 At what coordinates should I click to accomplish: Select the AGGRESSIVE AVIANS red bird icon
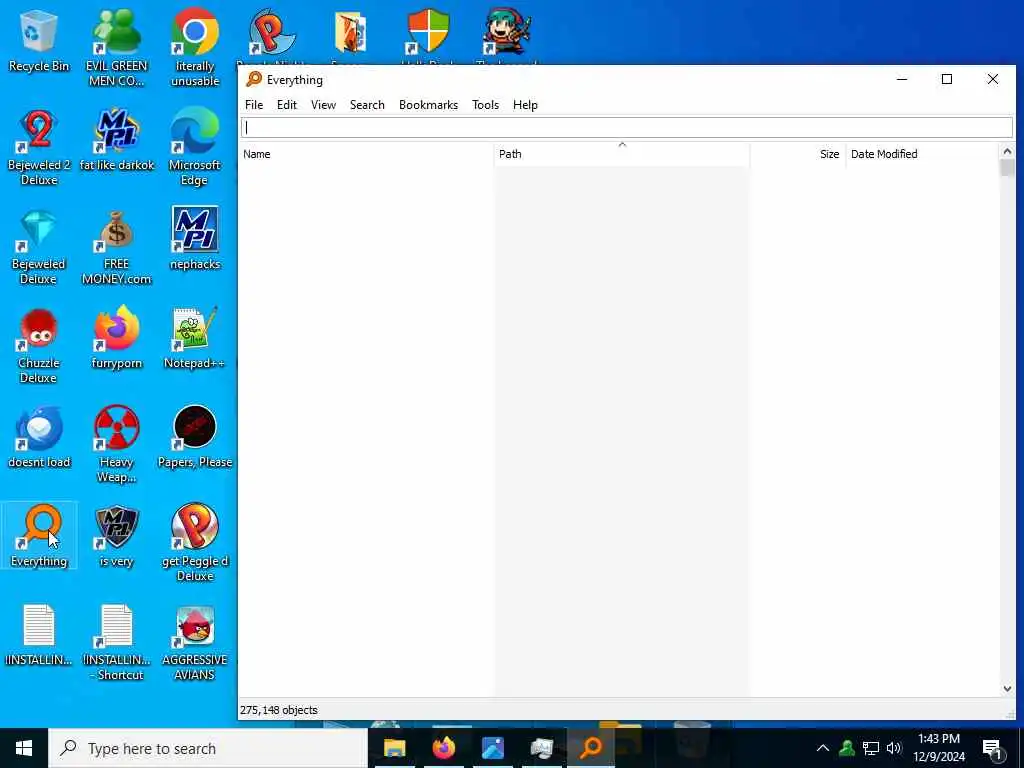pyautogui.click(x=195, y=643)
